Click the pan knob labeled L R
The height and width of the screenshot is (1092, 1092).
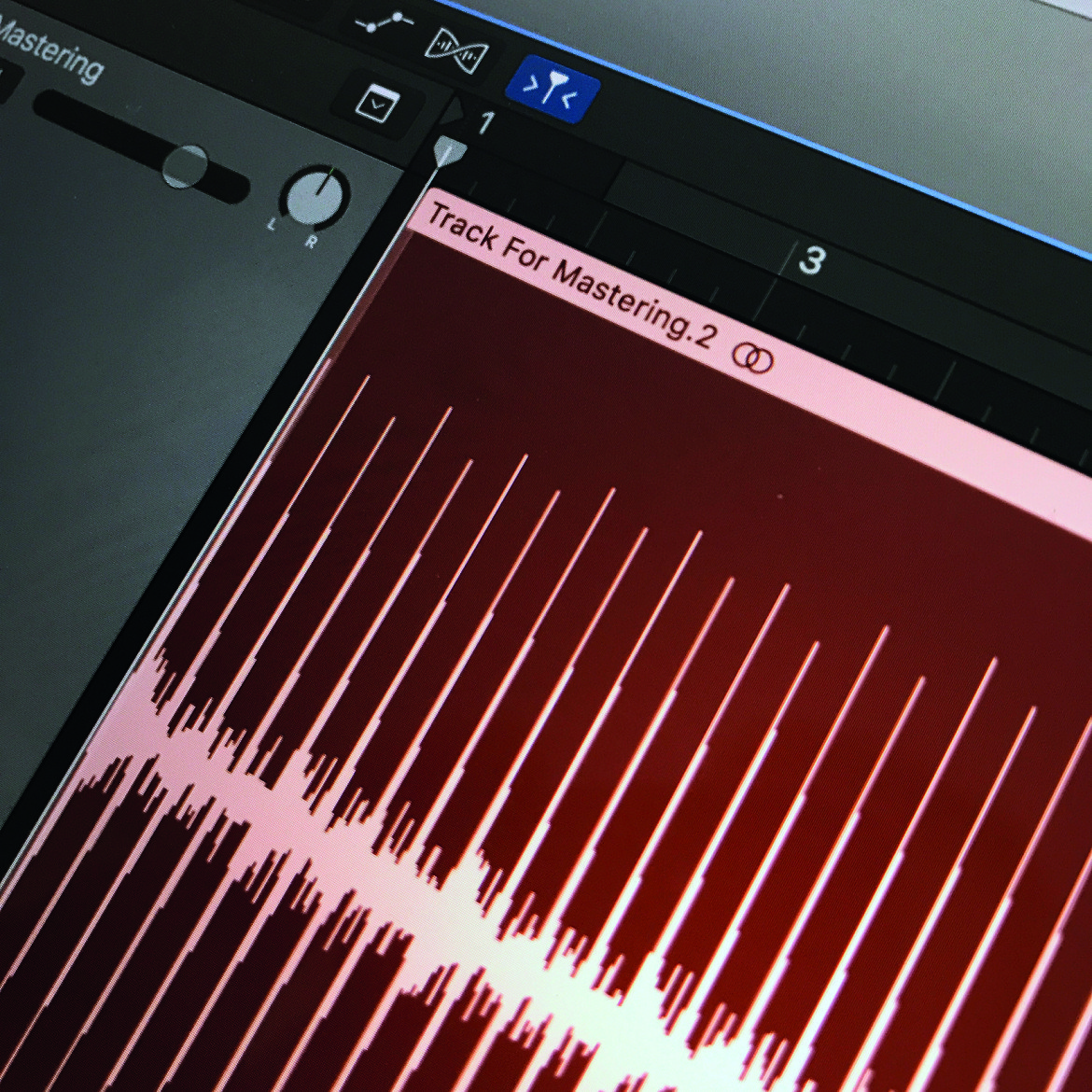coord(315,198)
